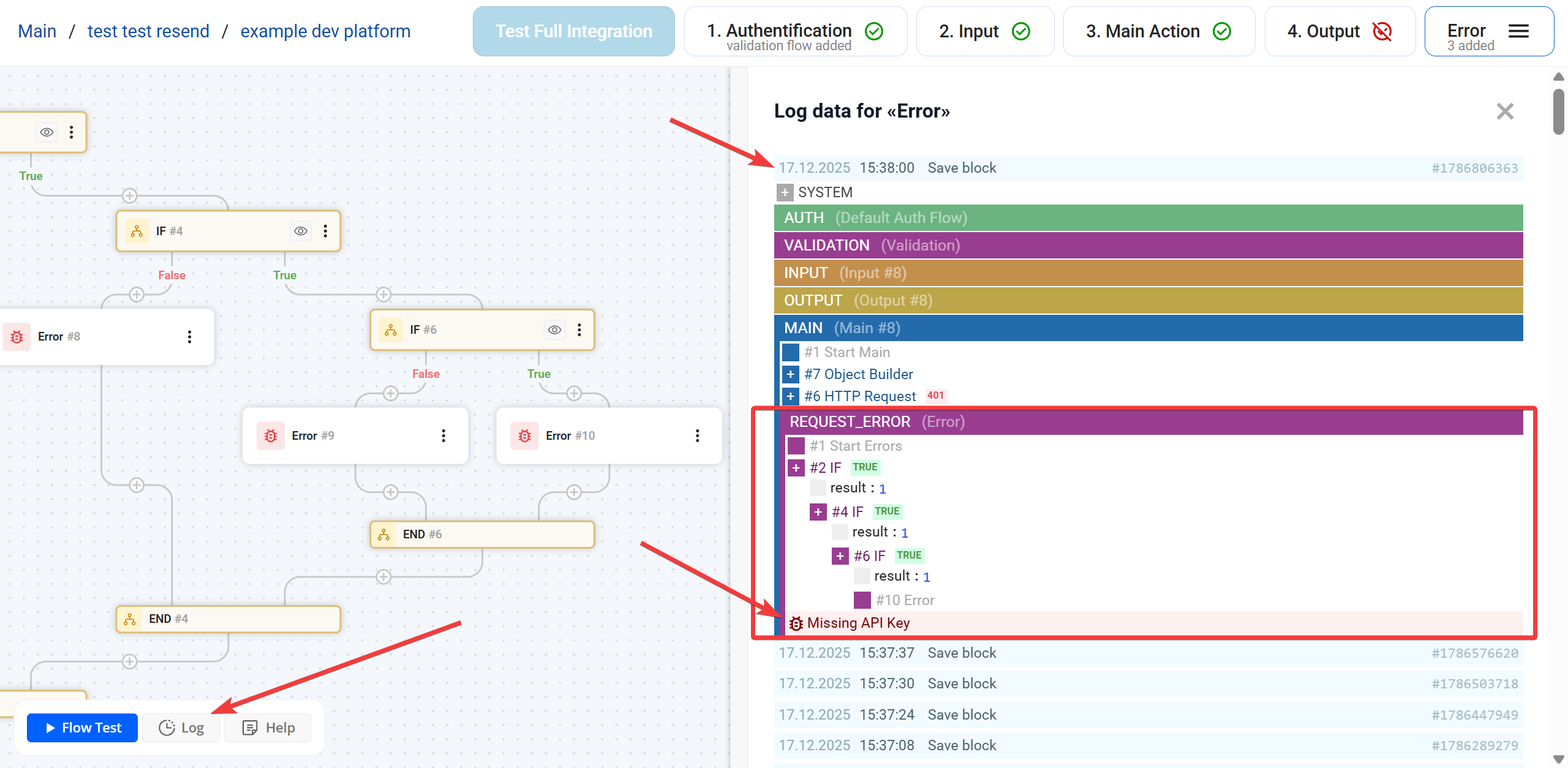Click the IF #6 branch icon
Image resolution: width=1568 pixels, height=768 pixels.
point(391,329)
